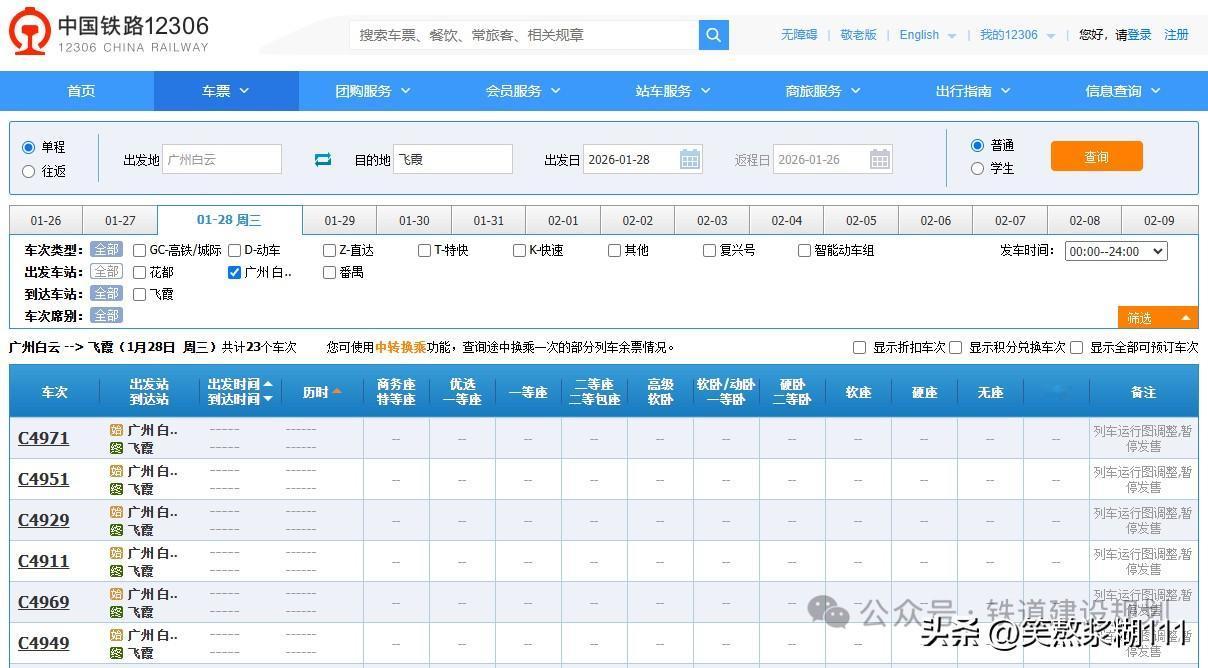
Task: Focus the 出发地 departure station field
Action: pyautogui.click(x=222, y=159)
